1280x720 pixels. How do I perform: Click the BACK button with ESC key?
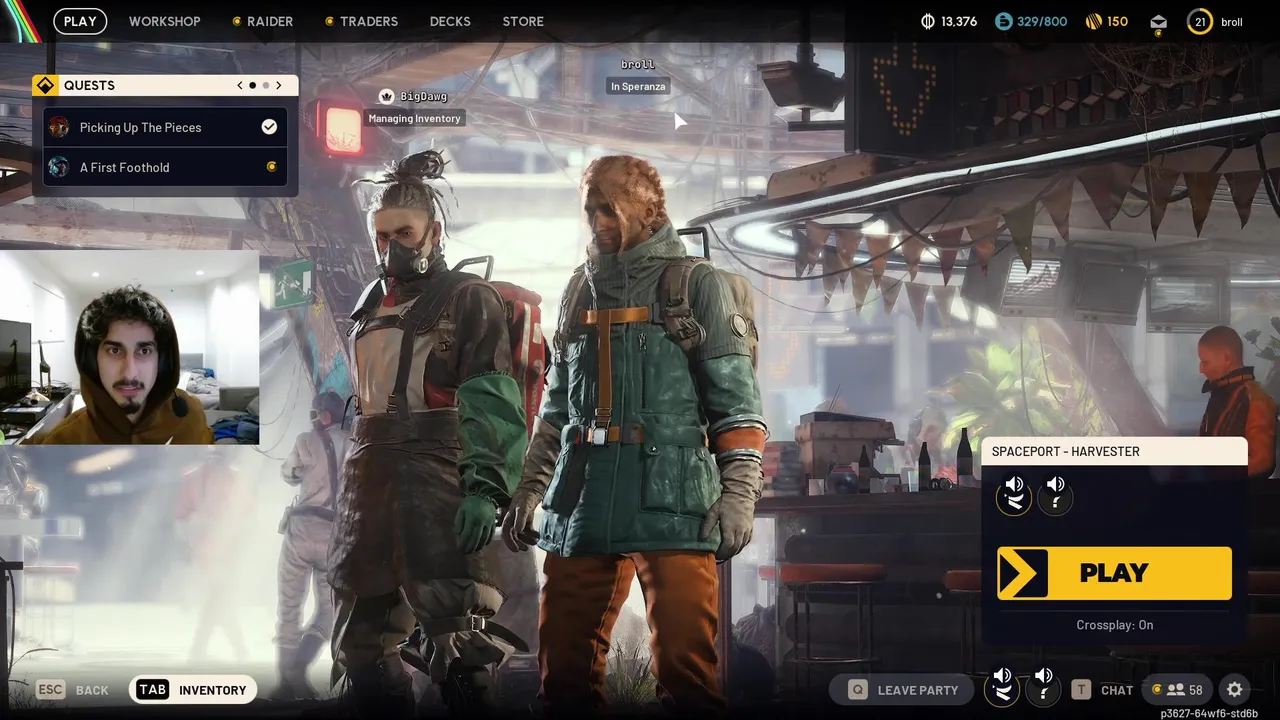72,690
